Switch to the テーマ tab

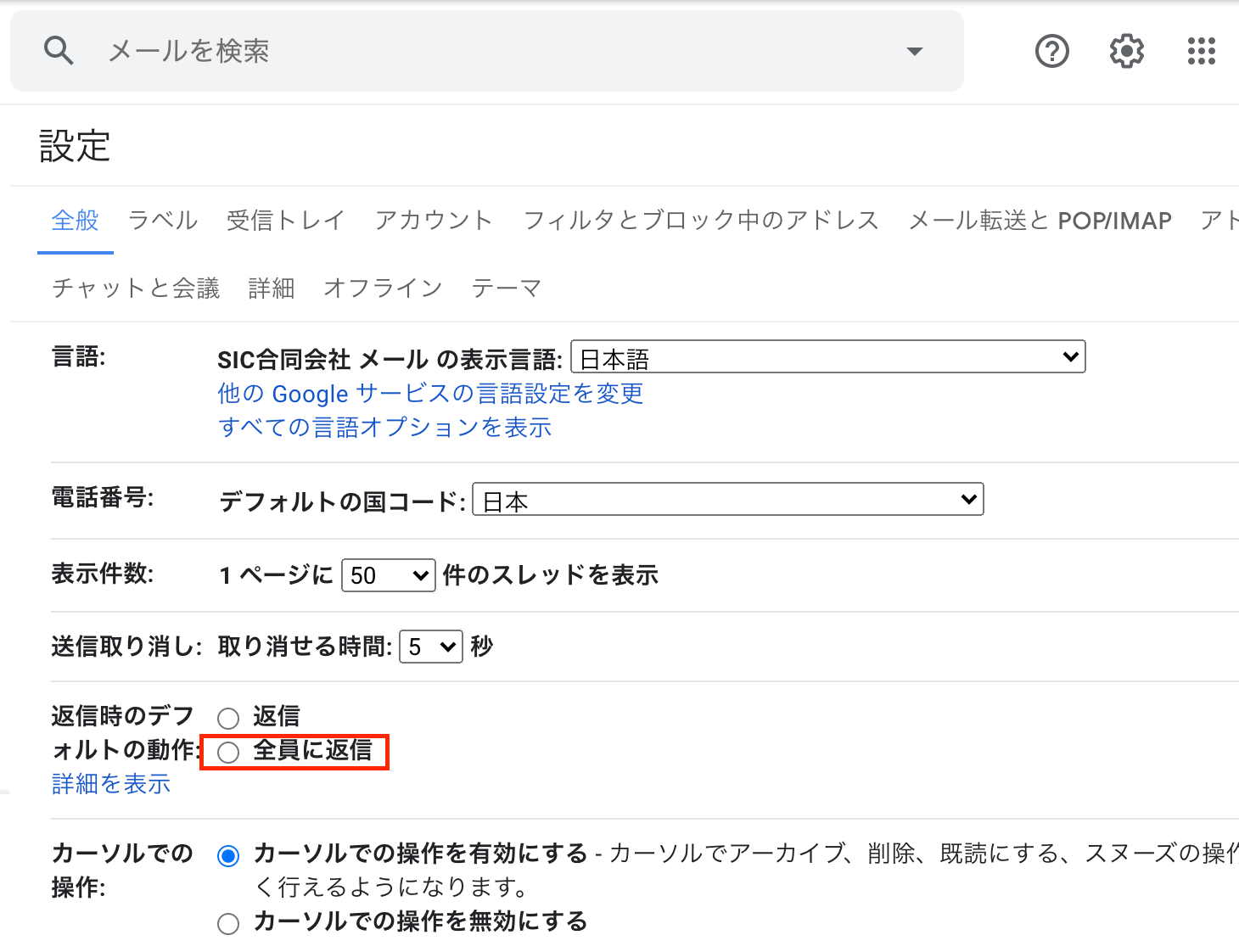507,288
